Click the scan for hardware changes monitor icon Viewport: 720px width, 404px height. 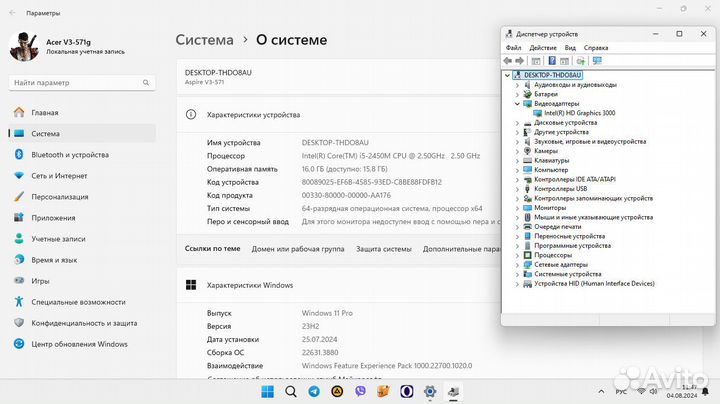click(x=597, y=61)
